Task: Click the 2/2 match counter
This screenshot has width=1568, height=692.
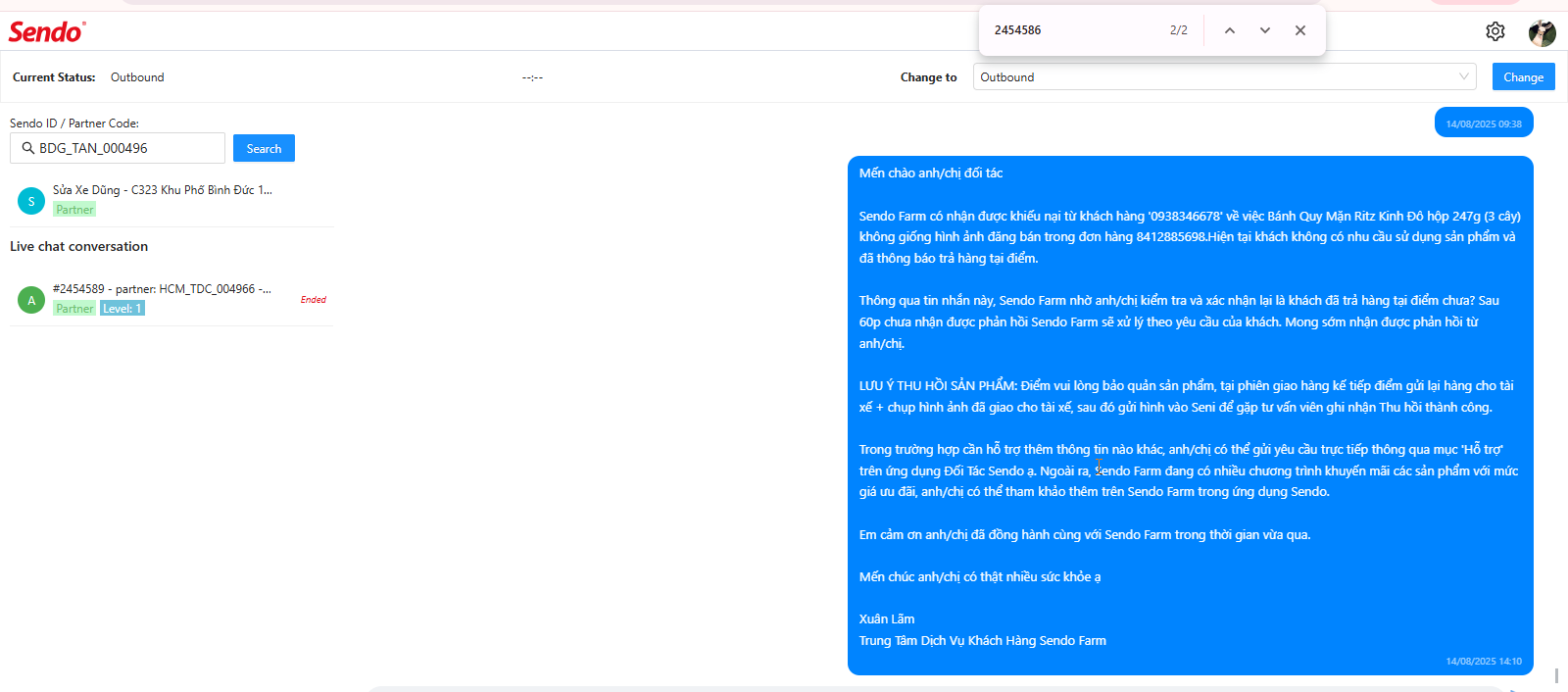Action: (1179, 30)
